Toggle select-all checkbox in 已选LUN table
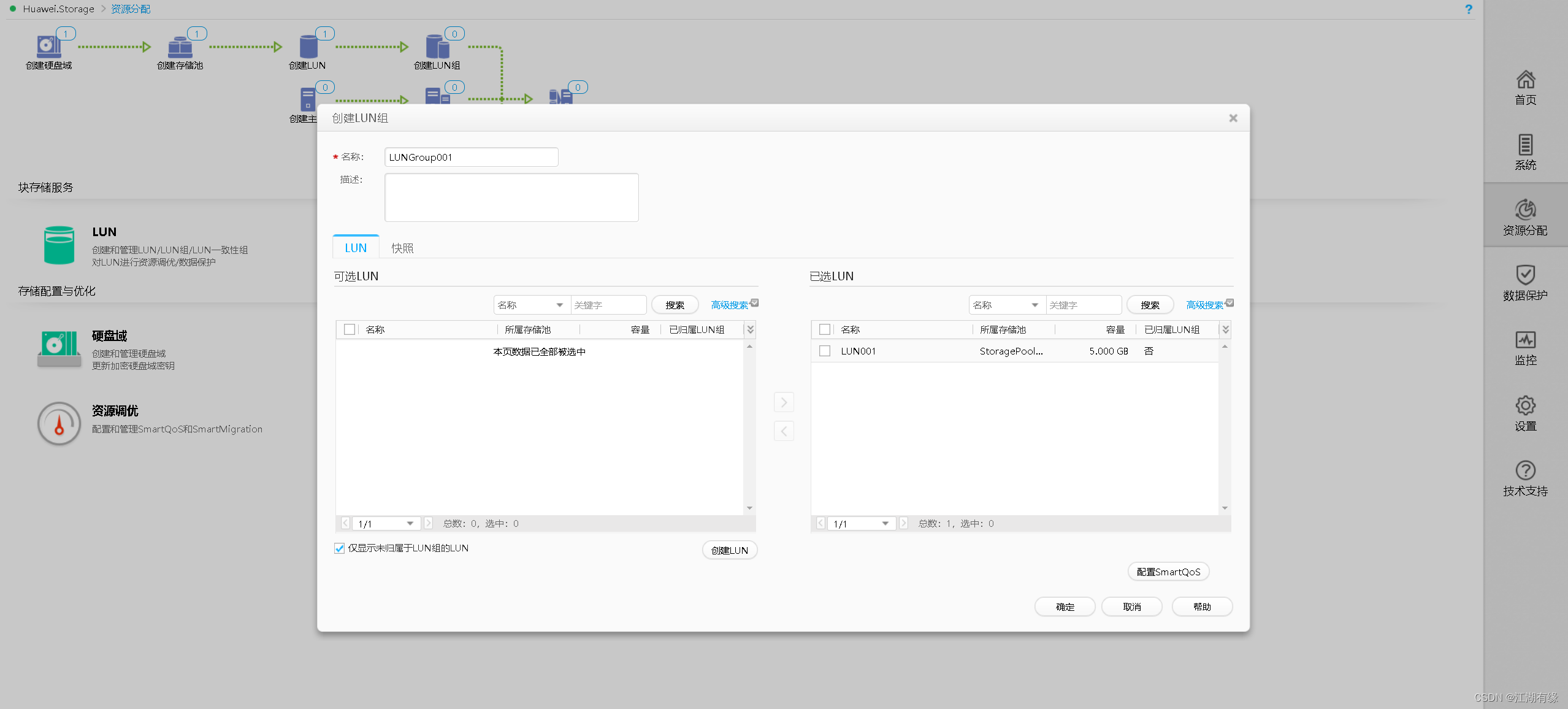Screen dimensions: 1568x709 click(x=825, y=329)
